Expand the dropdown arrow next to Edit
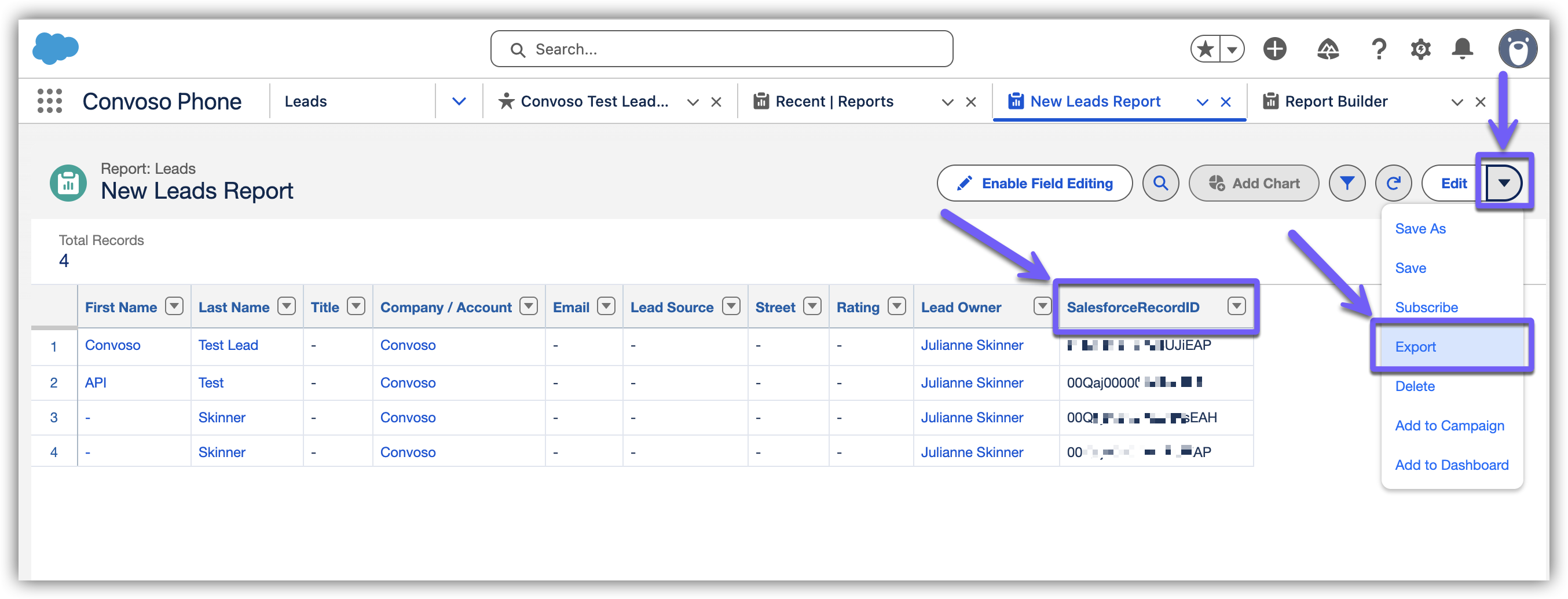 pos(1504,183)
